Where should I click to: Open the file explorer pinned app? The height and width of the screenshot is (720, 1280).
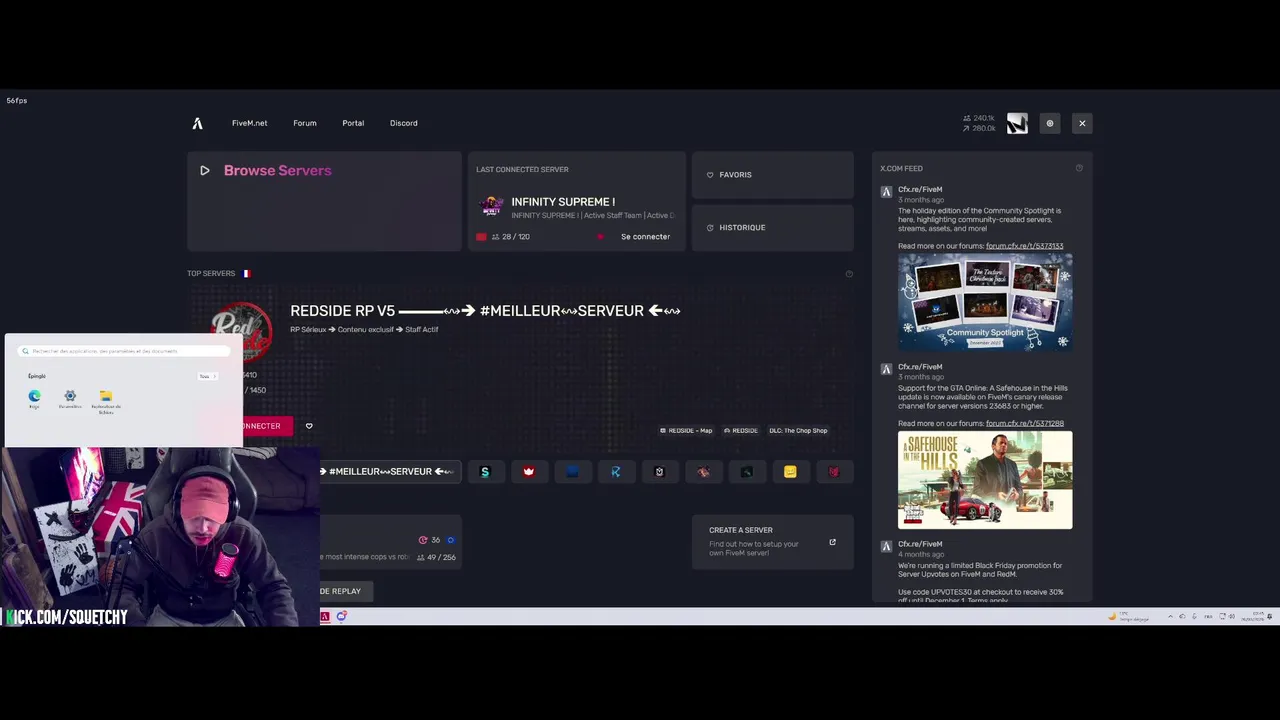pyautogui.click(x=106, y=400)
